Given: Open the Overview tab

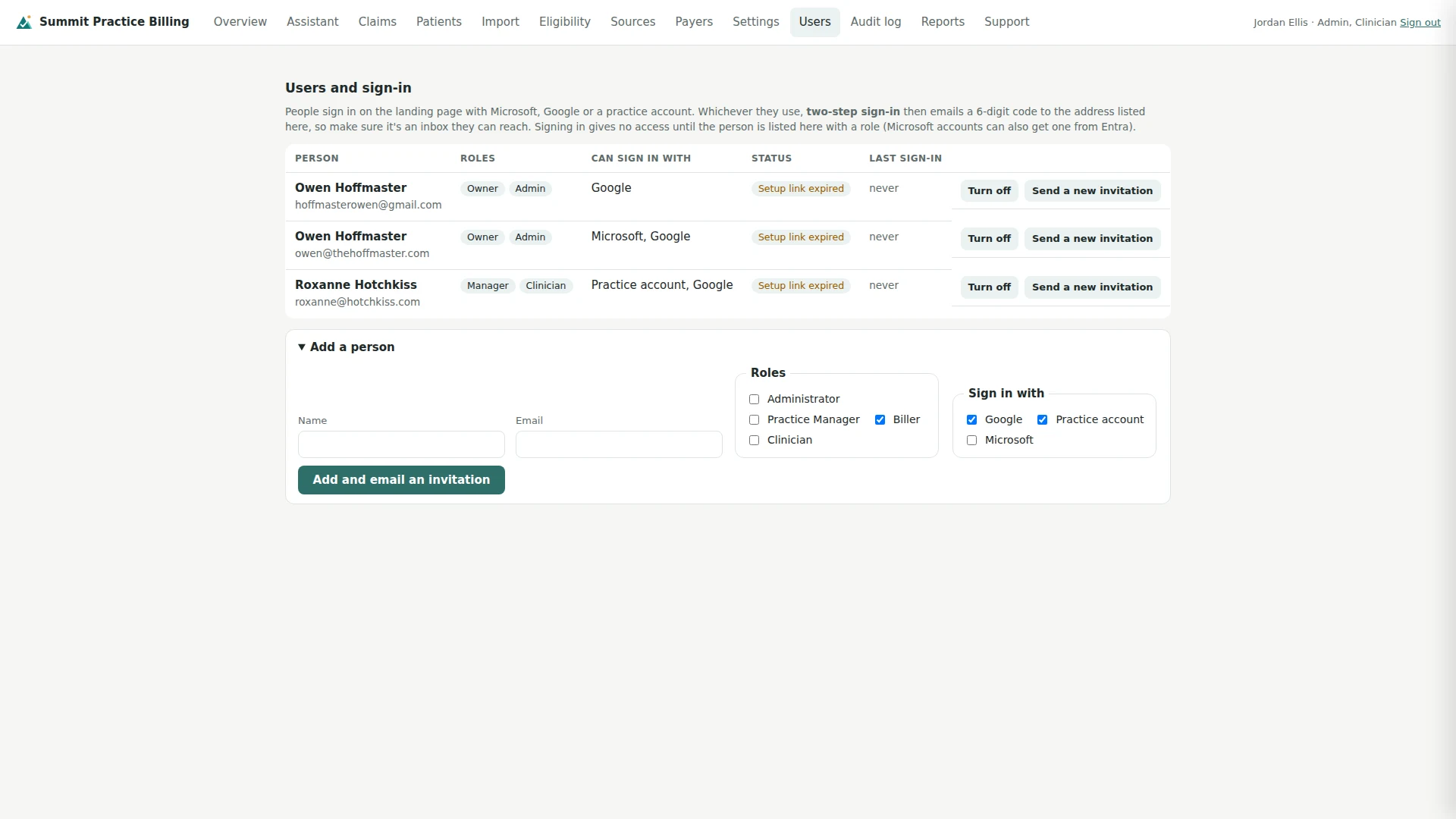Looking at the screenshot, I should [x=240, y=22].
